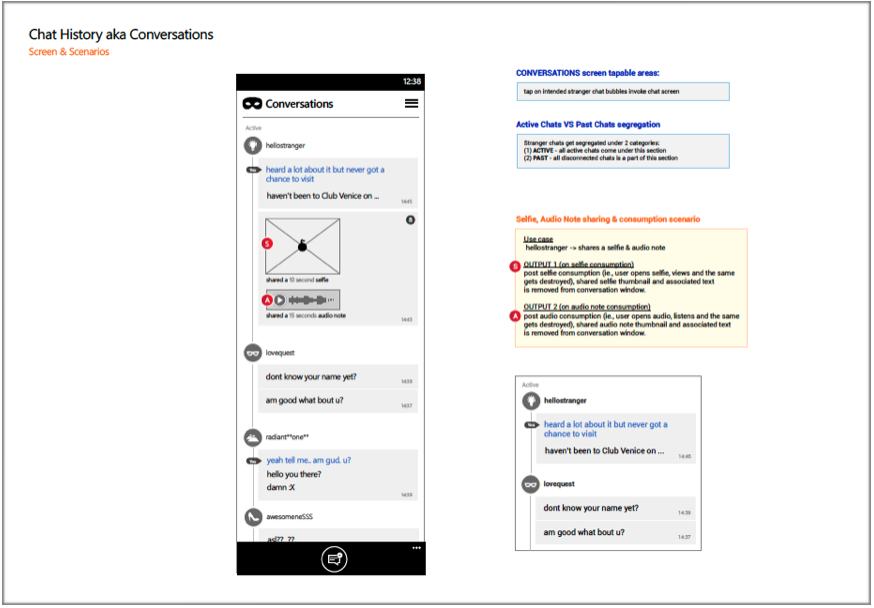Click the "Selfie, Audio Note sharing & consumption scenario" heading
This screenshot has height=608, width=874.
608,219
